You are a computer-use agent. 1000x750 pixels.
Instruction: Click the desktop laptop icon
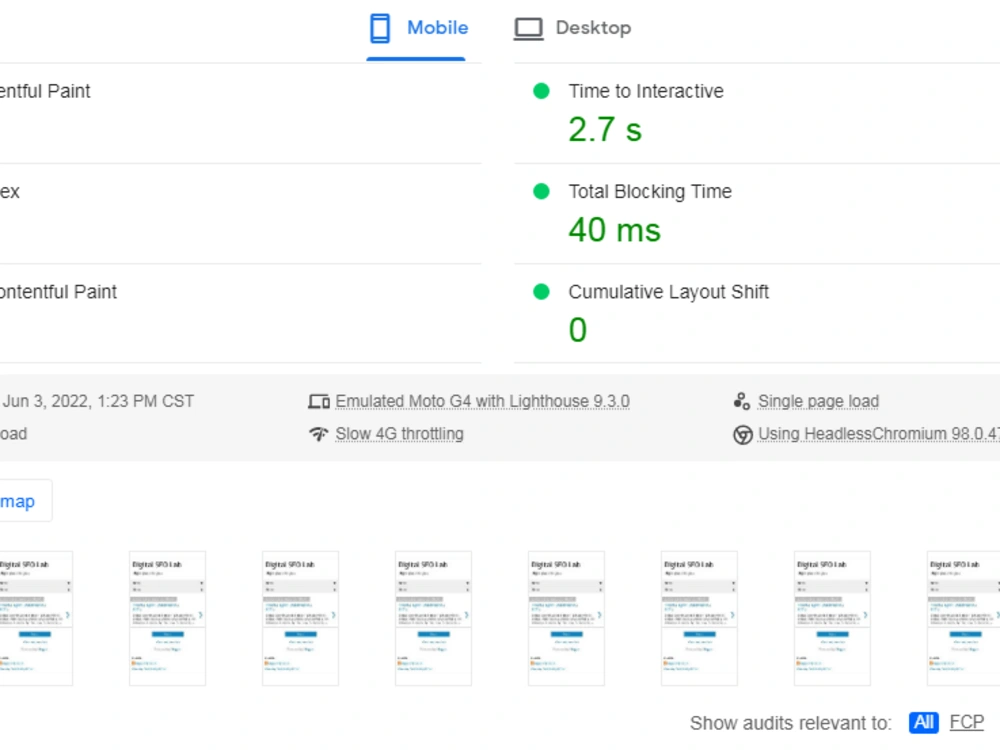529,29
